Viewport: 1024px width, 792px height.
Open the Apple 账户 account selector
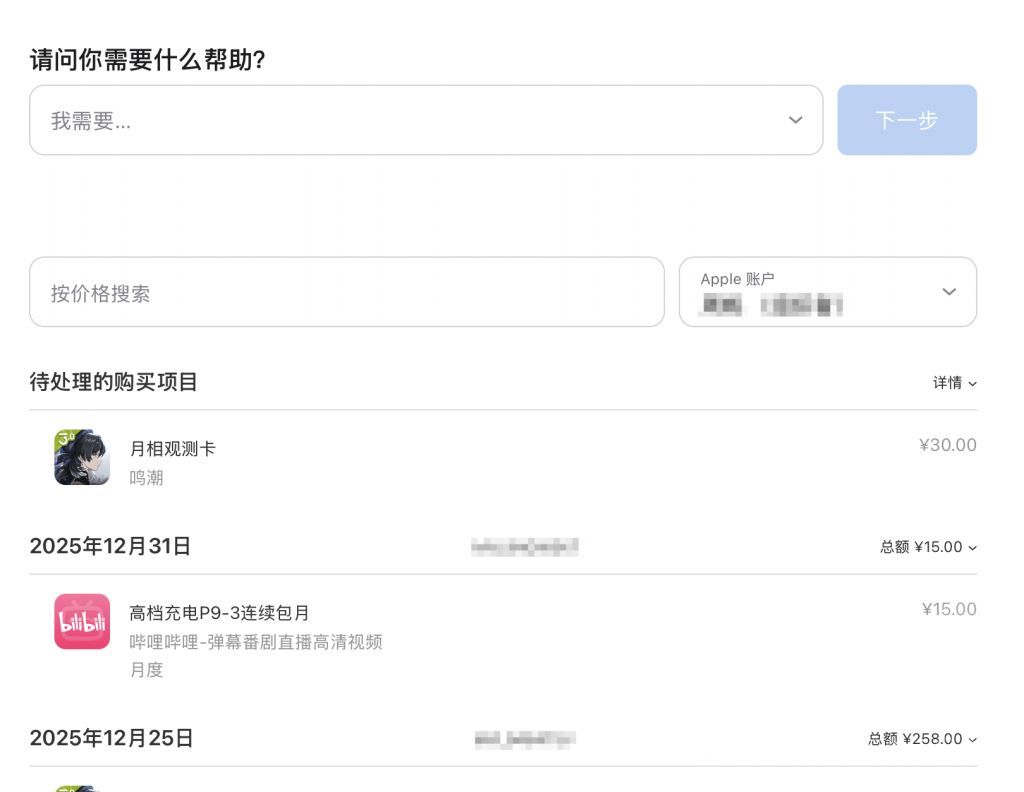[x=827, y=292]
